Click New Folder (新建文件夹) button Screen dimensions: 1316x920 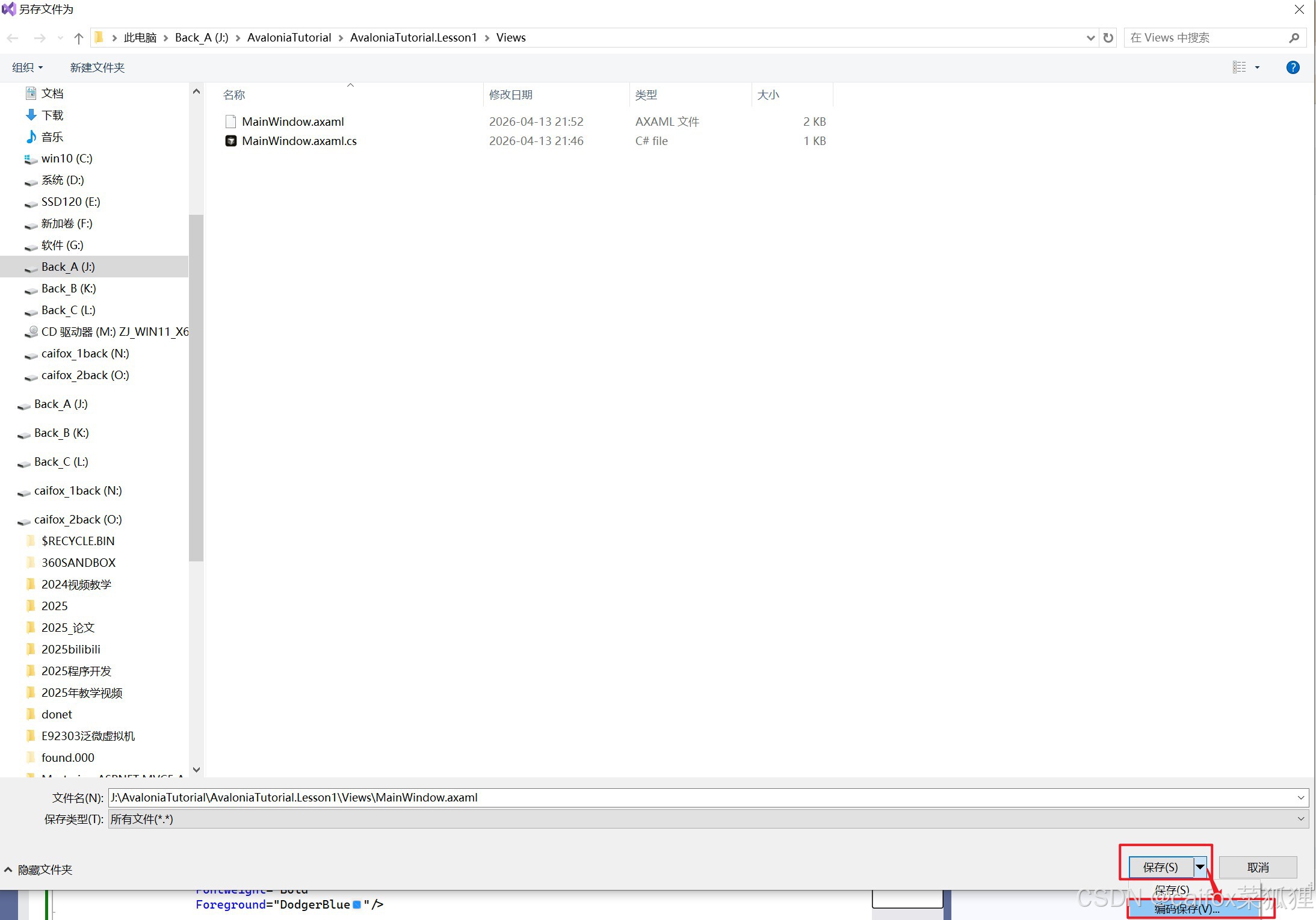point(97,67)
